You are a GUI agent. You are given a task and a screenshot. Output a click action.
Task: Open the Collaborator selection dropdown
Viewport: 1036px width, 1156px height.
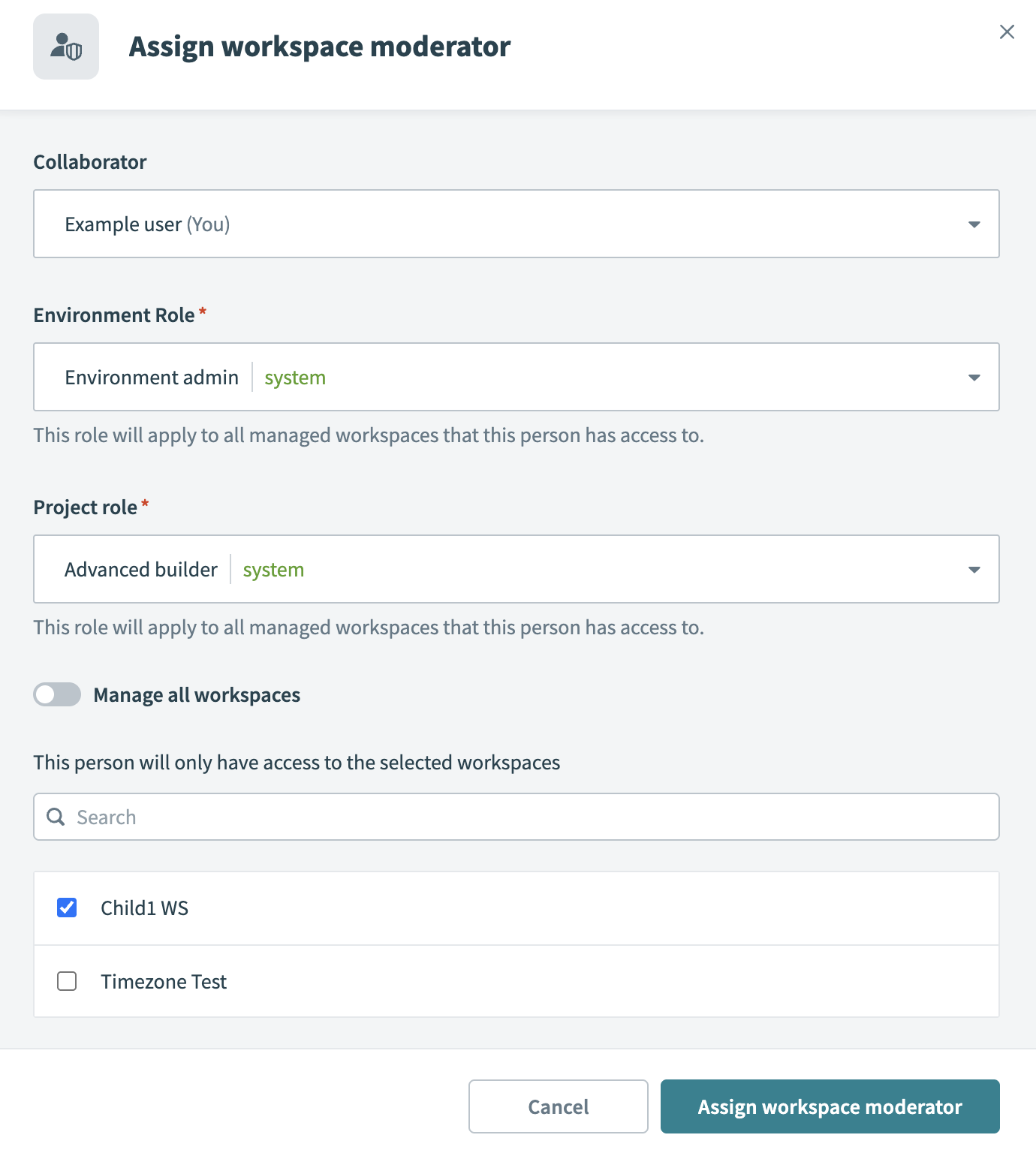pos(516,224)
